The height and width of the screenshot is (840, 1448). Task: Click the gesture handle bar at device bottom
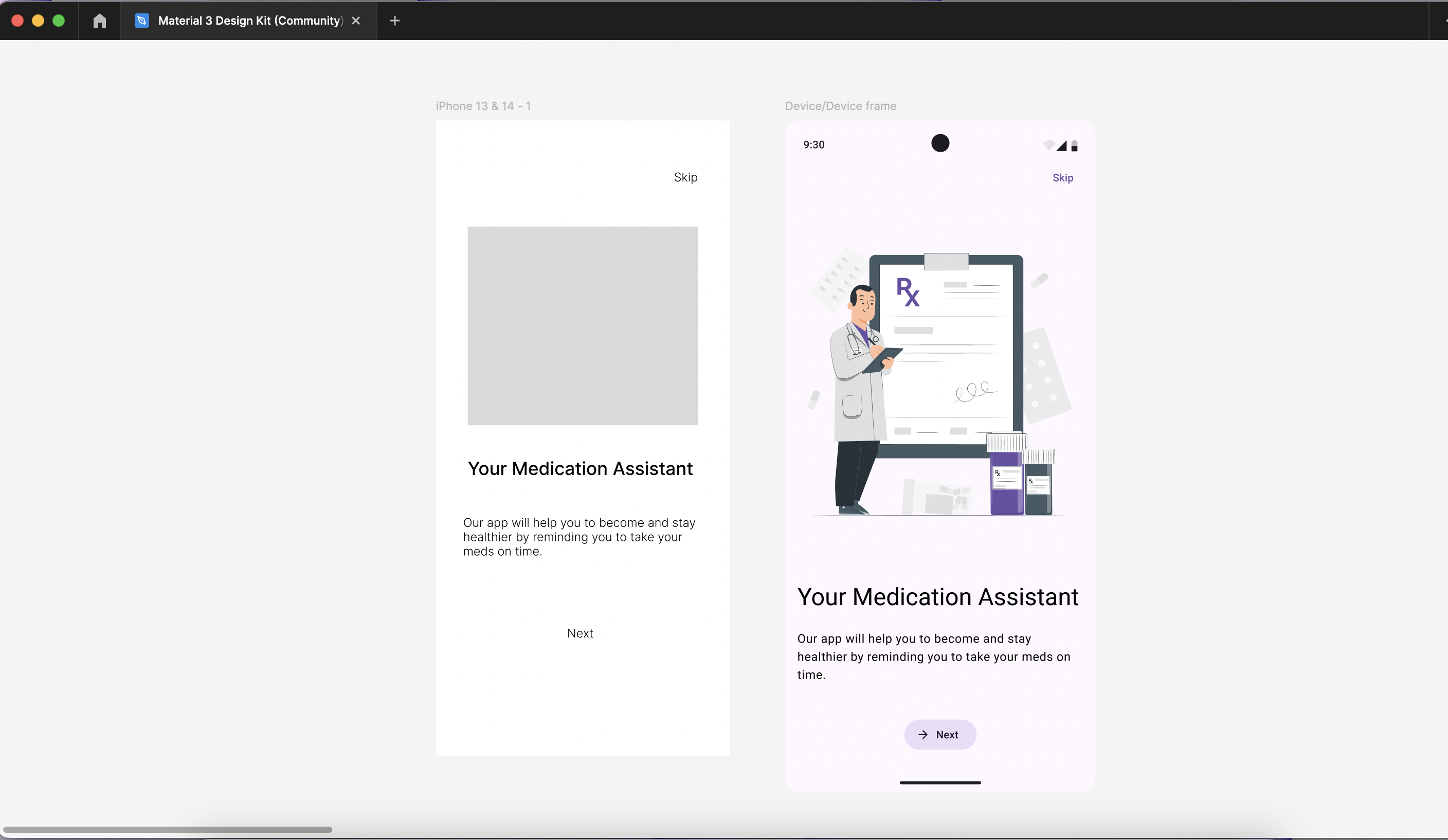coord(939,782)
